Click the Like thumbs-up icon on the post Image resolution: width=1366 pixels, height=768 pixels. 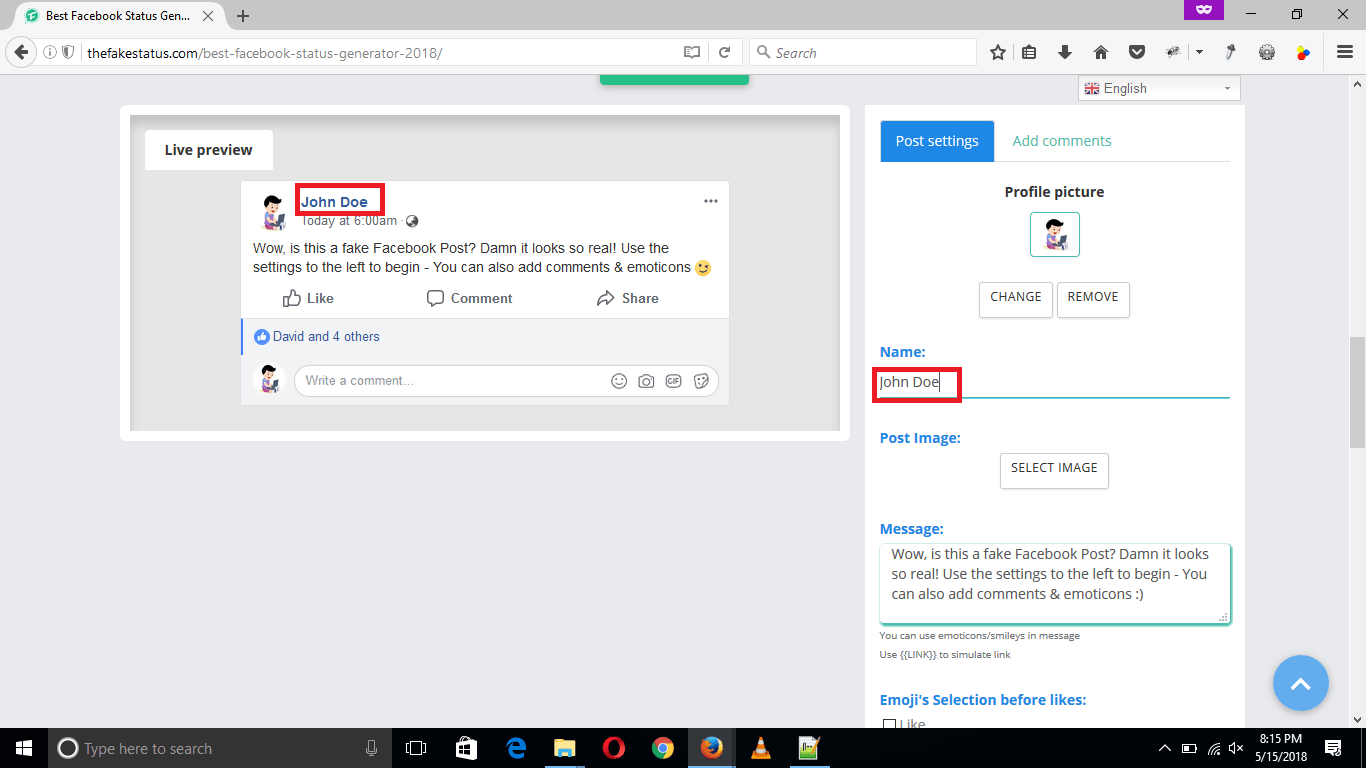pos(292,297)
